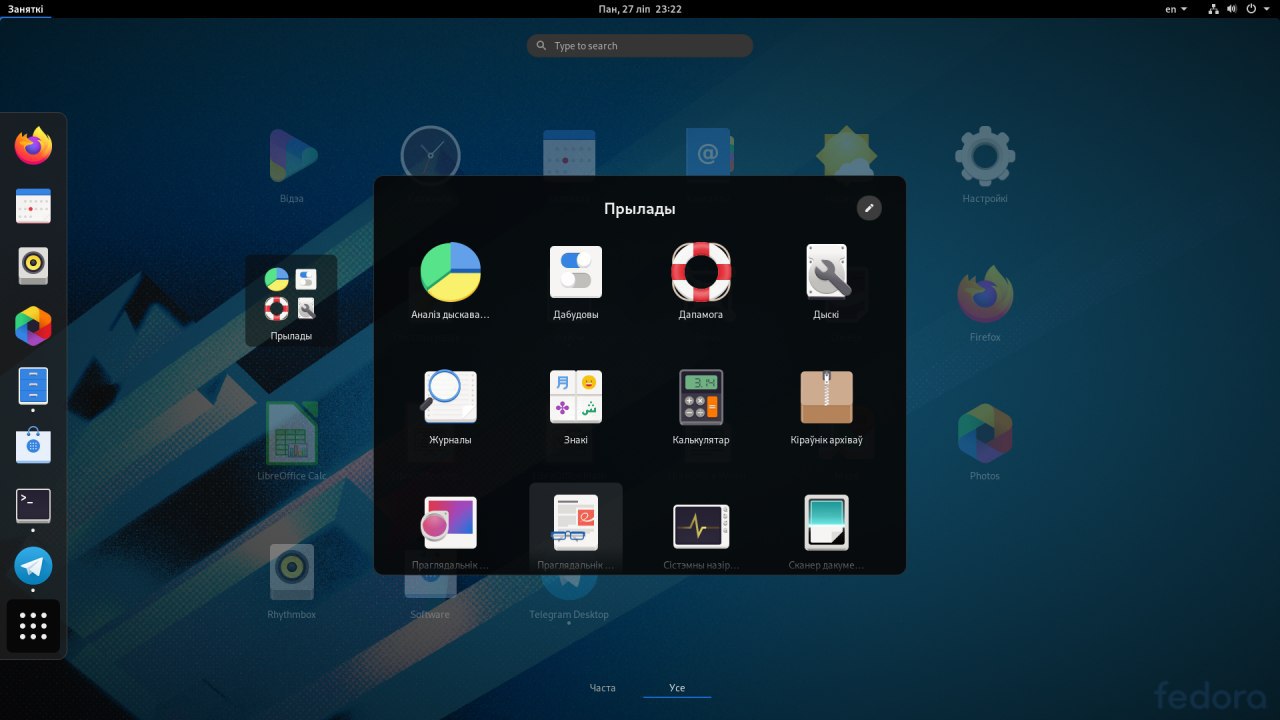This screenshot has width=1280, height=720.
Task: Switch to the Усе all apps tab
Action: point(677,688)
